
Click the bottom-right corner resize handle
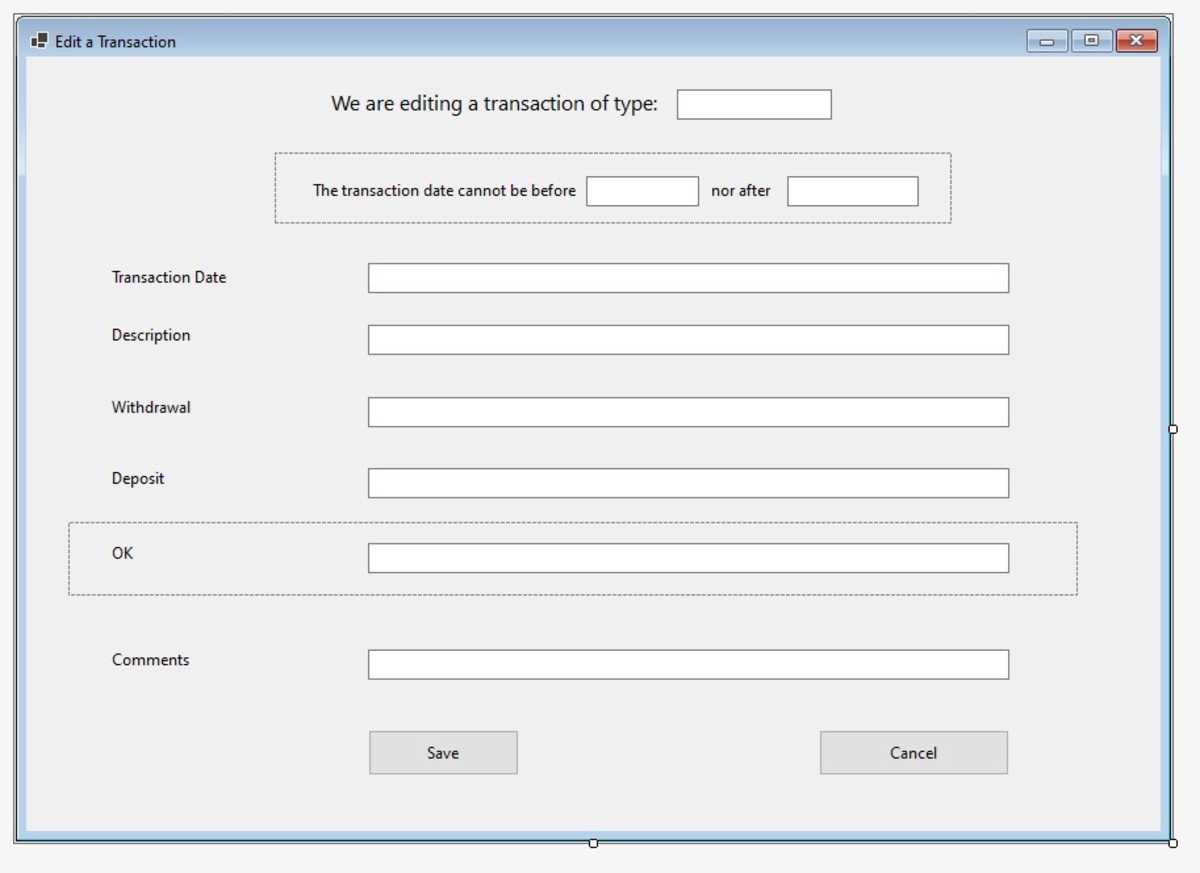[x=1173, y=843]
